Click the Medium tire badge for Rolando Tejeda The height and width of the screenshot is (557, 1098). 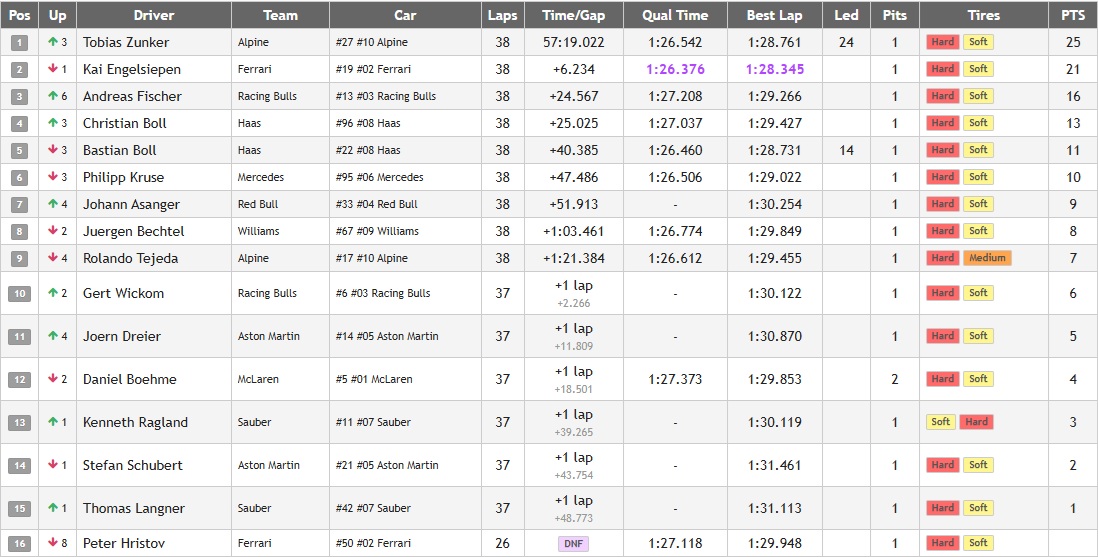pyautogui.click(x=987, y=258)
